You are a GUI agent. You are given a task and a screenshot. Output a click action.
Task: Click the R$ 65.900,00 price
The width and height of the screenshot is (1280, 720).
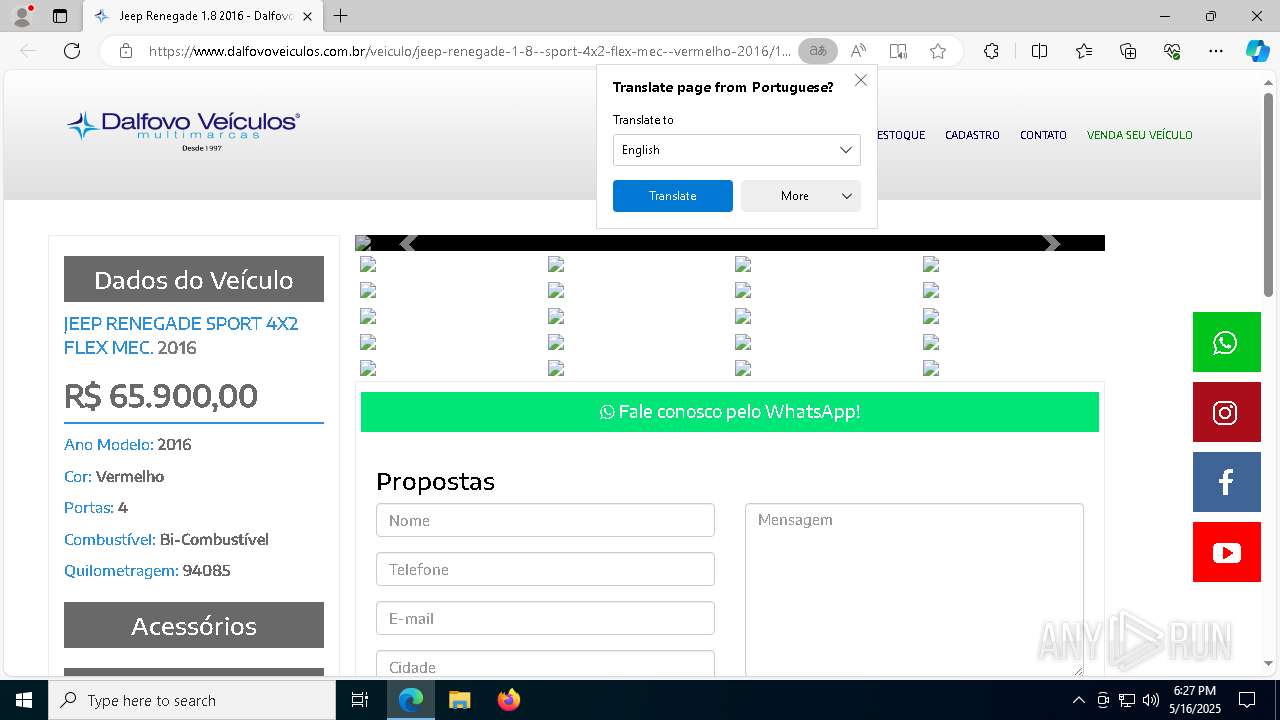point(161,396)
